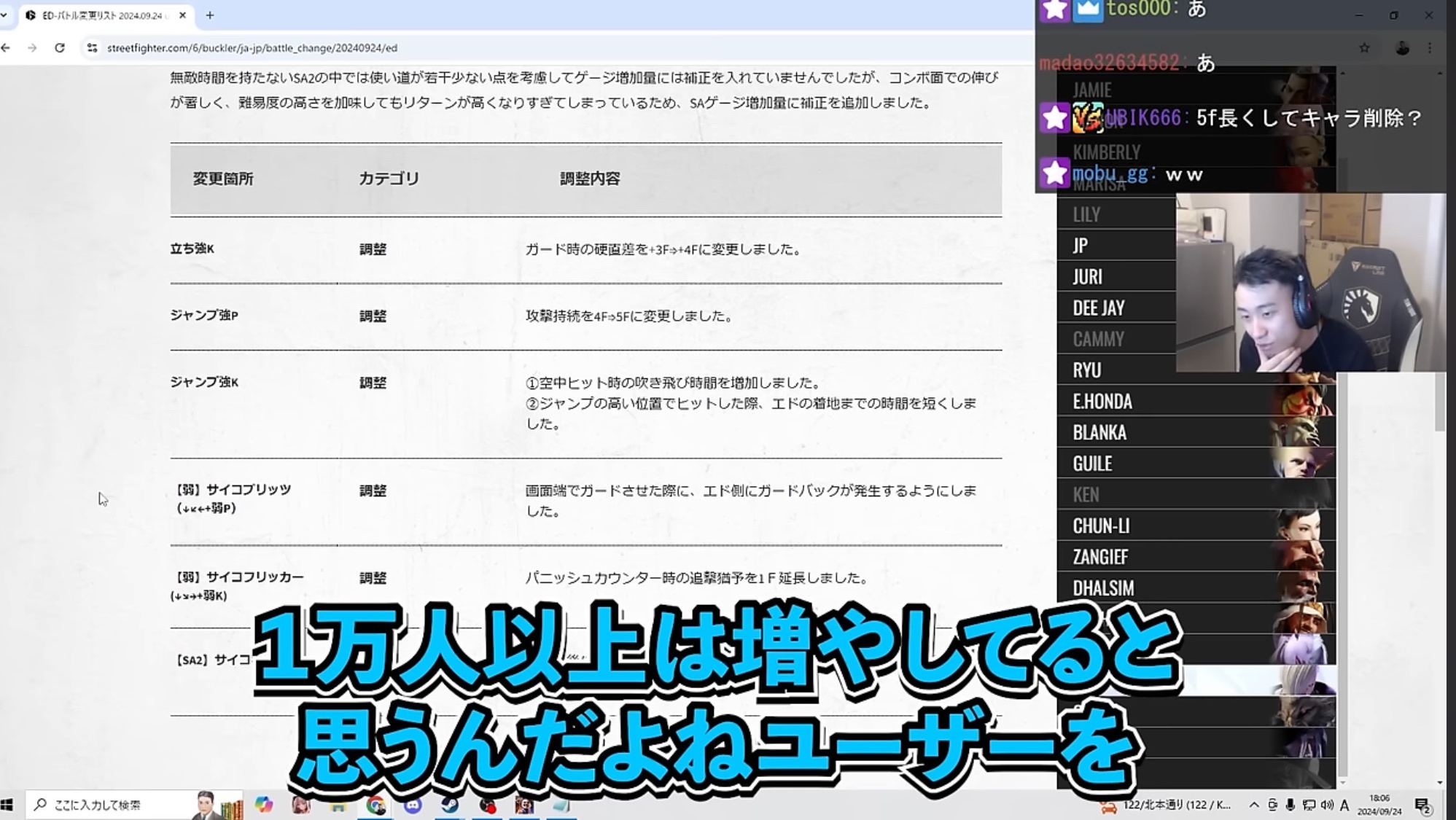Open the notification center icon
The height and width of the screenshot is (820, 1456).
tap(1422, 805)
